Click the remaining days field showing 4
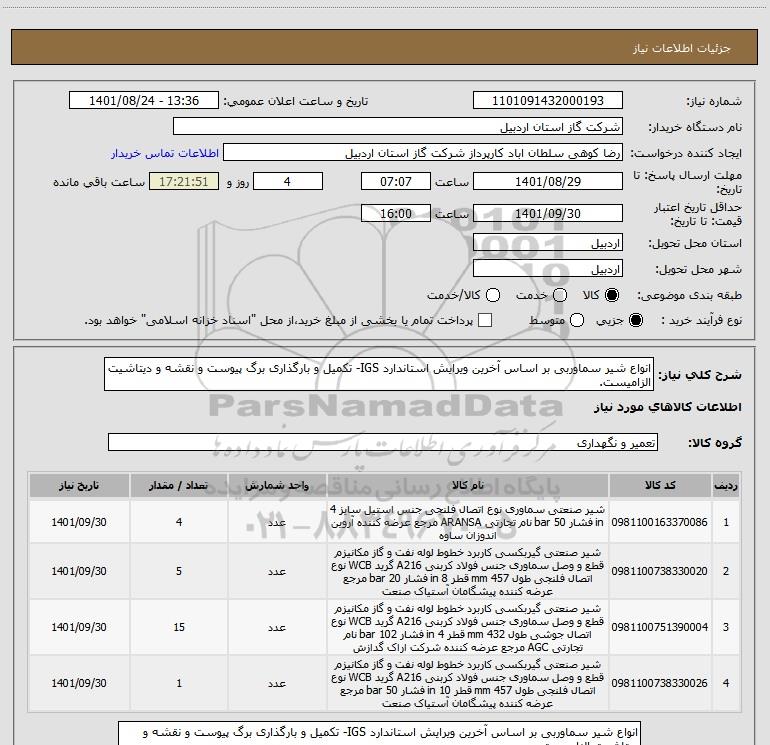The width and height of the screenshot is (770, 745). [x=288, y=181]
